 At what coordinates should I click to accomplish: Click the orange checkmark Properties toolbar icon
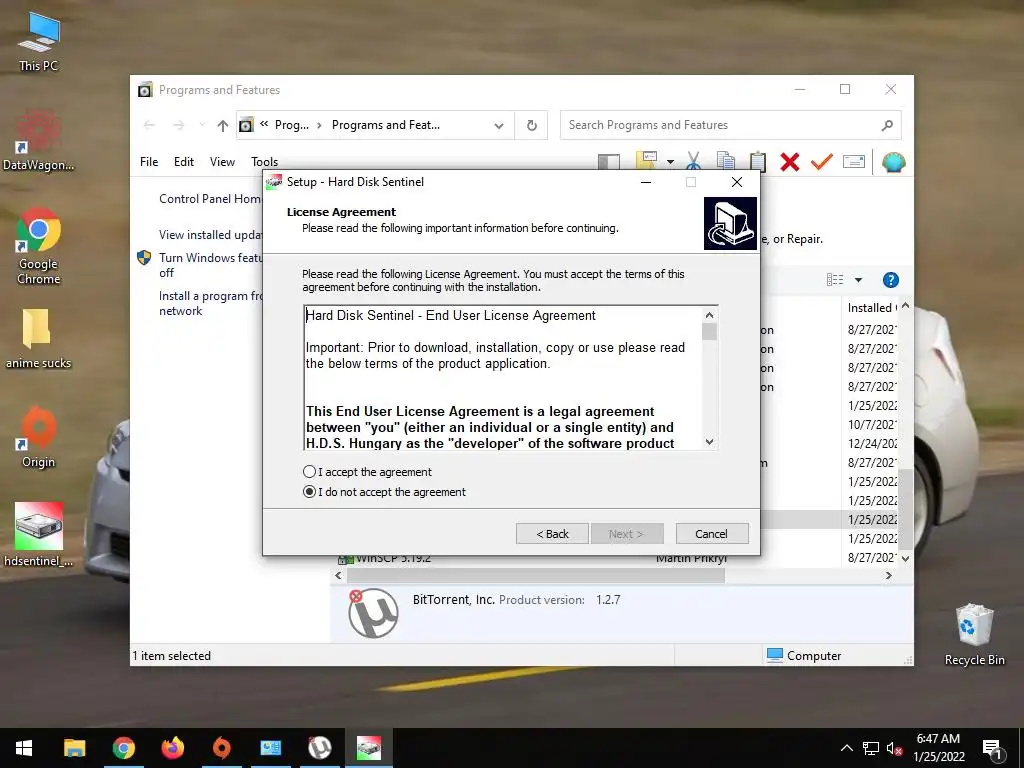click(822, 161)
